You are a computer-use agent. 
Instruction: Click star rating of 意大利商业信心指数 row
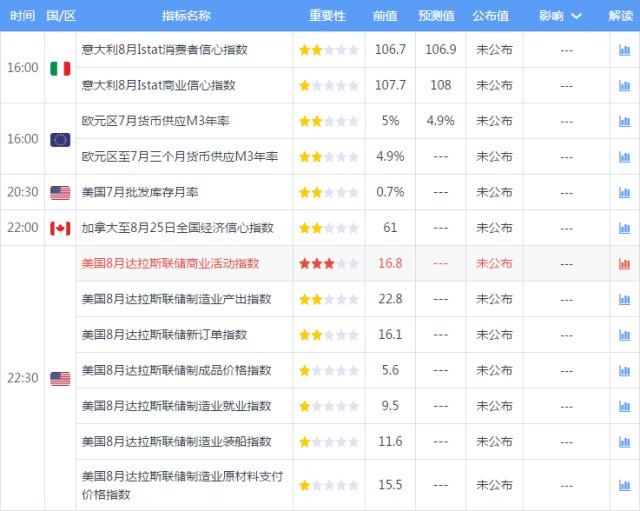pos(329,86)
